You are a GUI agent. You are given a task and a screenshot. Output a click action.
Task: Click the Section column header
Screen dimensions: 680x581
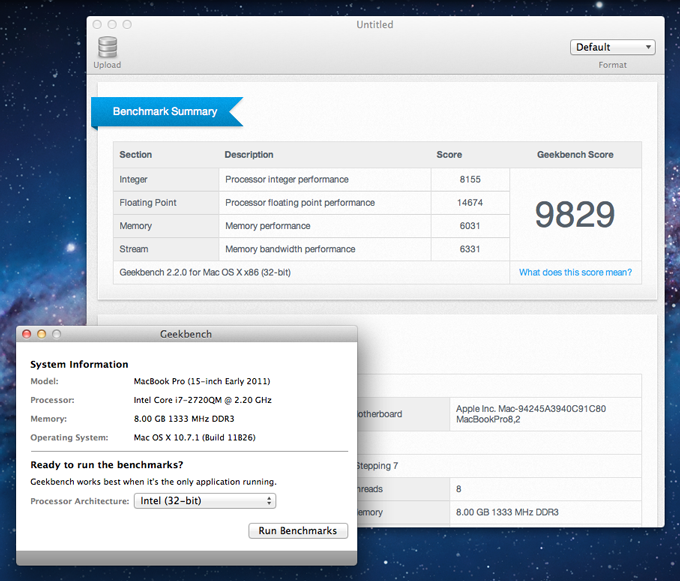pyautogui.click(x=136, y=155)
